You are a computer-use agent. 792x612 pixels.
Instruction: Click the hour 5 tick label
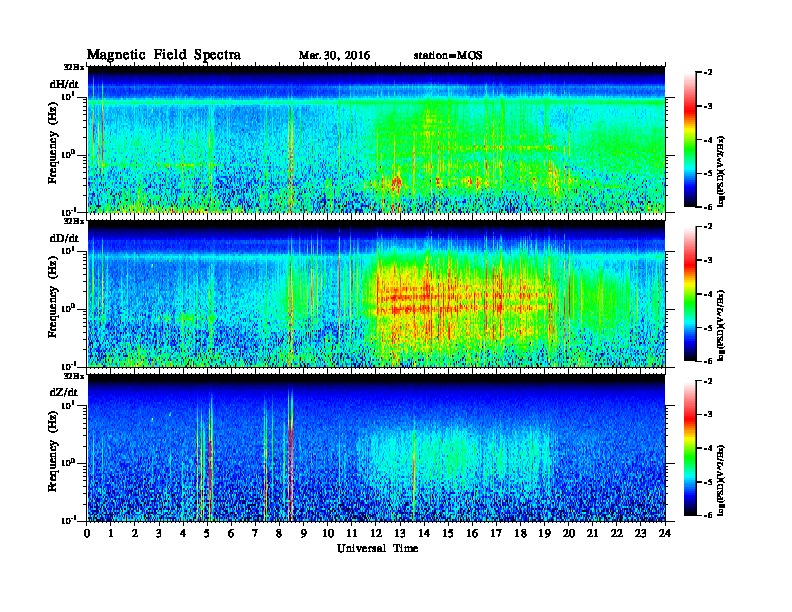(x=207, y=534)
